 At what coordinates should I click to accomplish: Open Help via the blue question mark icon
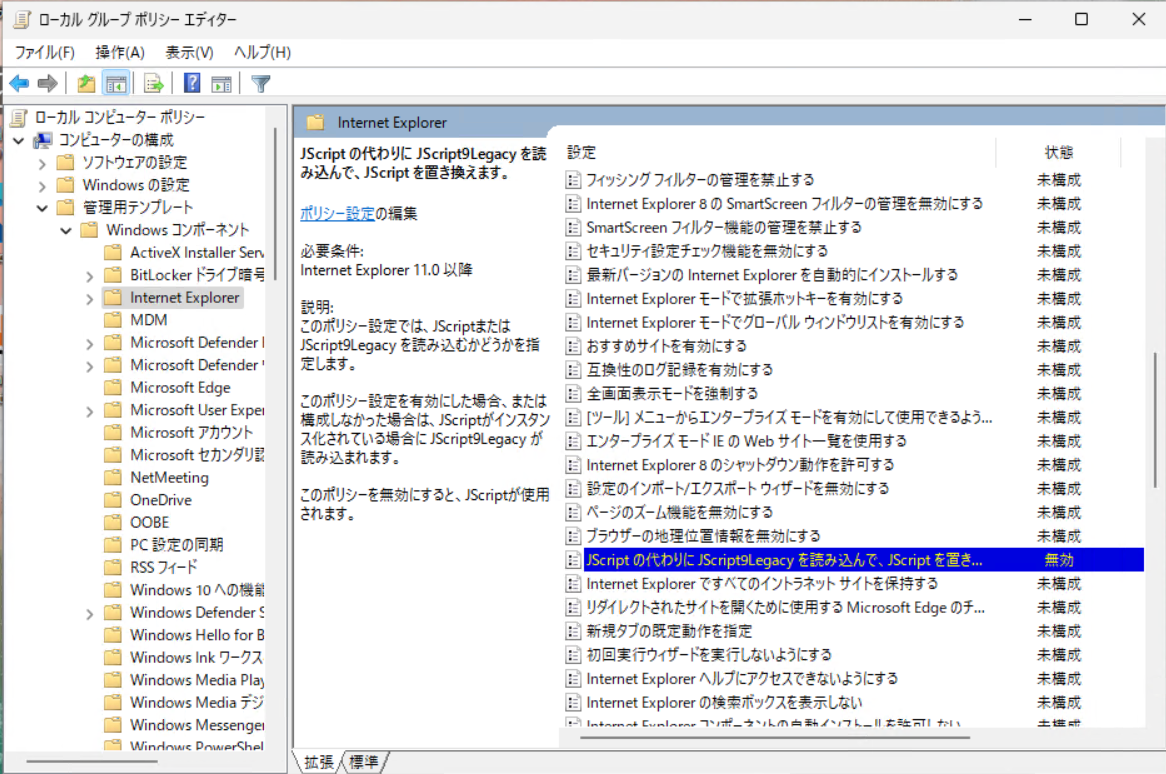[192, 84]
